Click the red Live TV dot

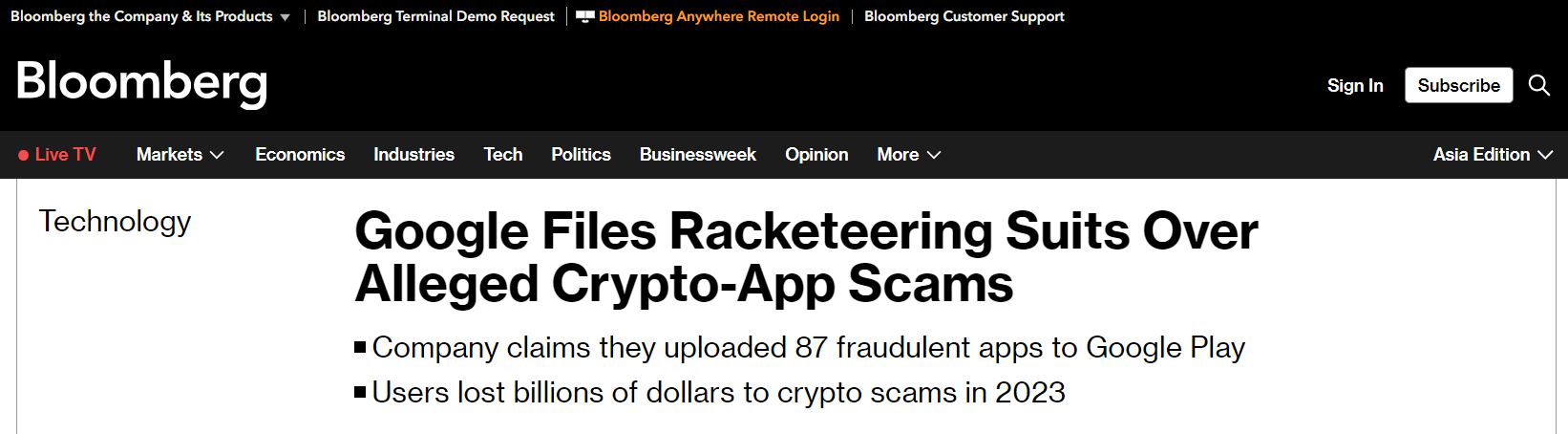pos(24,155)
